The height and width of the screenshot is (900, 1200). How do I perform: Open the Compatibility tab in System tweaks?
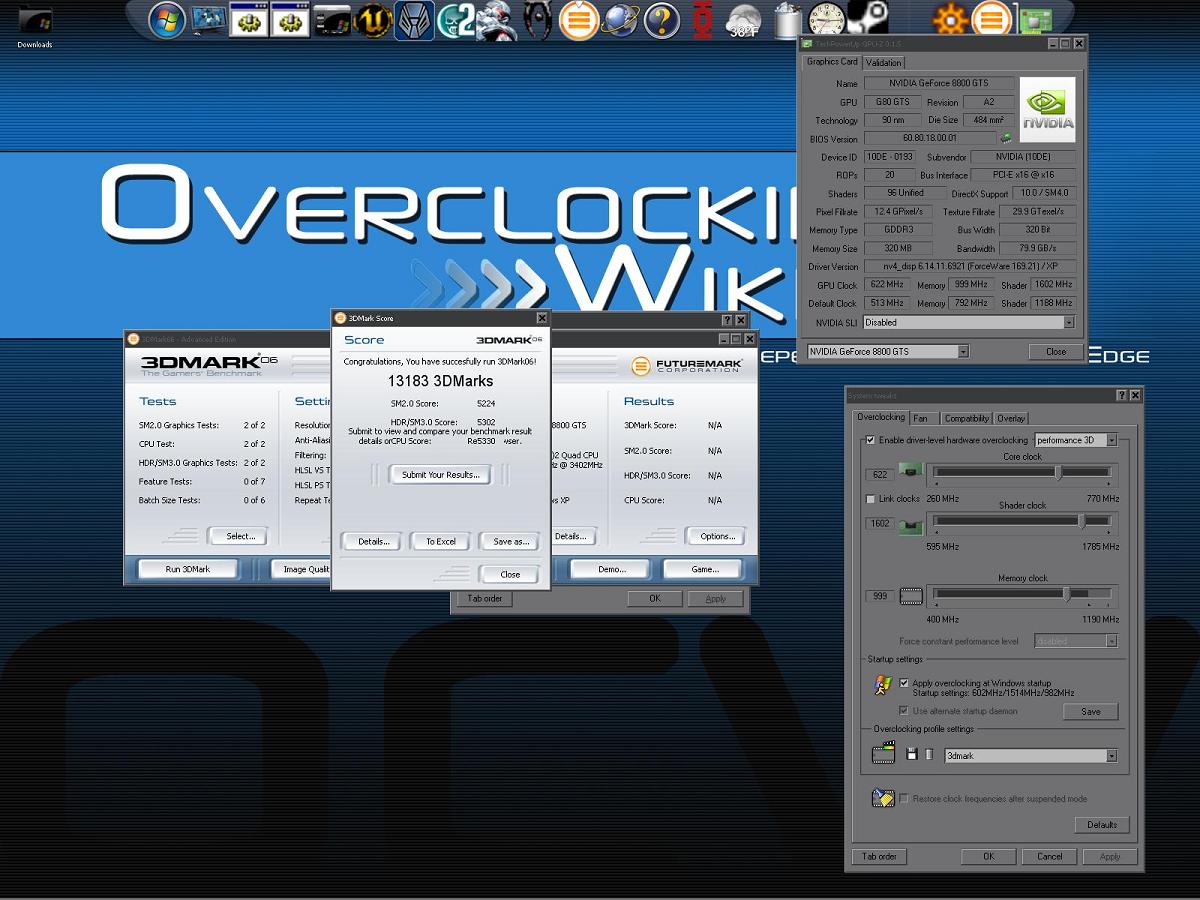click(x=967, y=418)
